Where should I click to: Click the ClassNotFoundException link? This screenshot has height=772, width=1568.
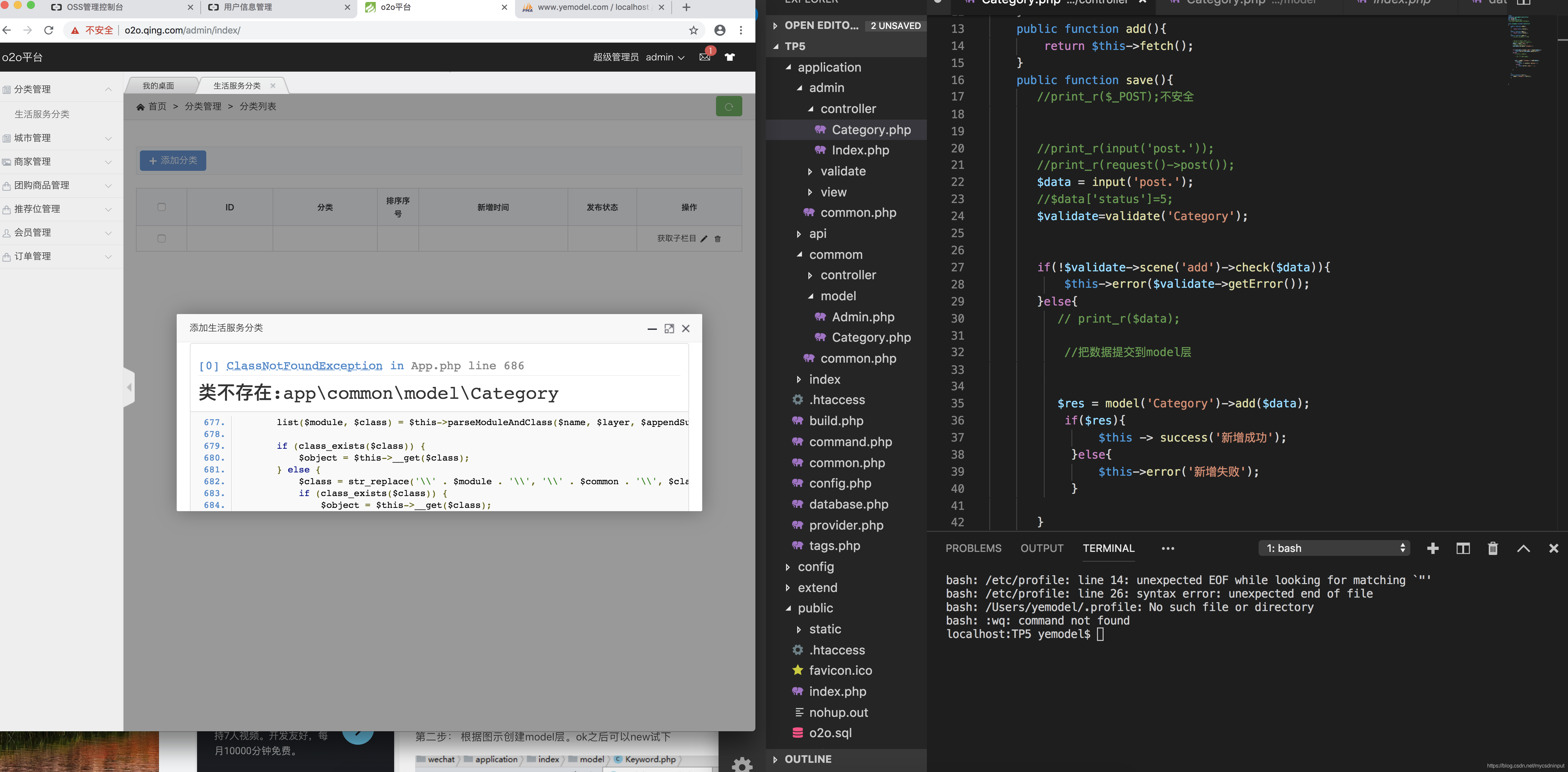point(304,366)
